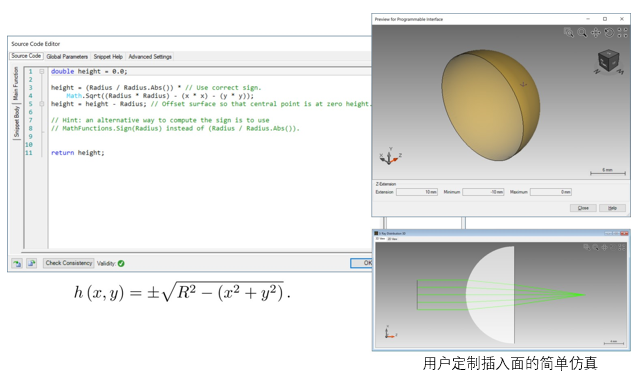
Task: Select the rotate view tool in preview
Action: tap(609, 32)
